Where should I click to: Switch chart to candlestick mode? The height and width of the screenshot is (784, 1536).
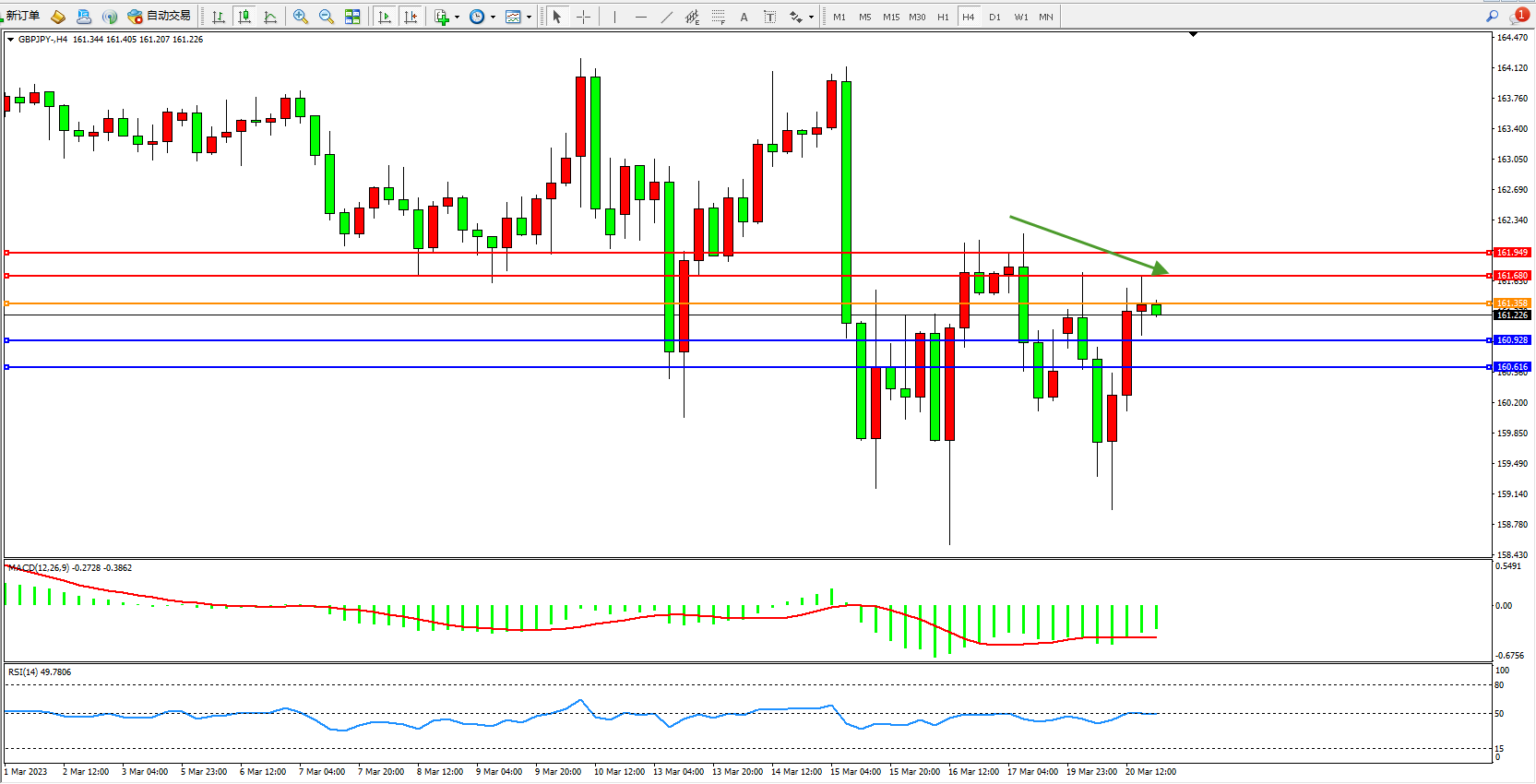[x=244, y=17]
